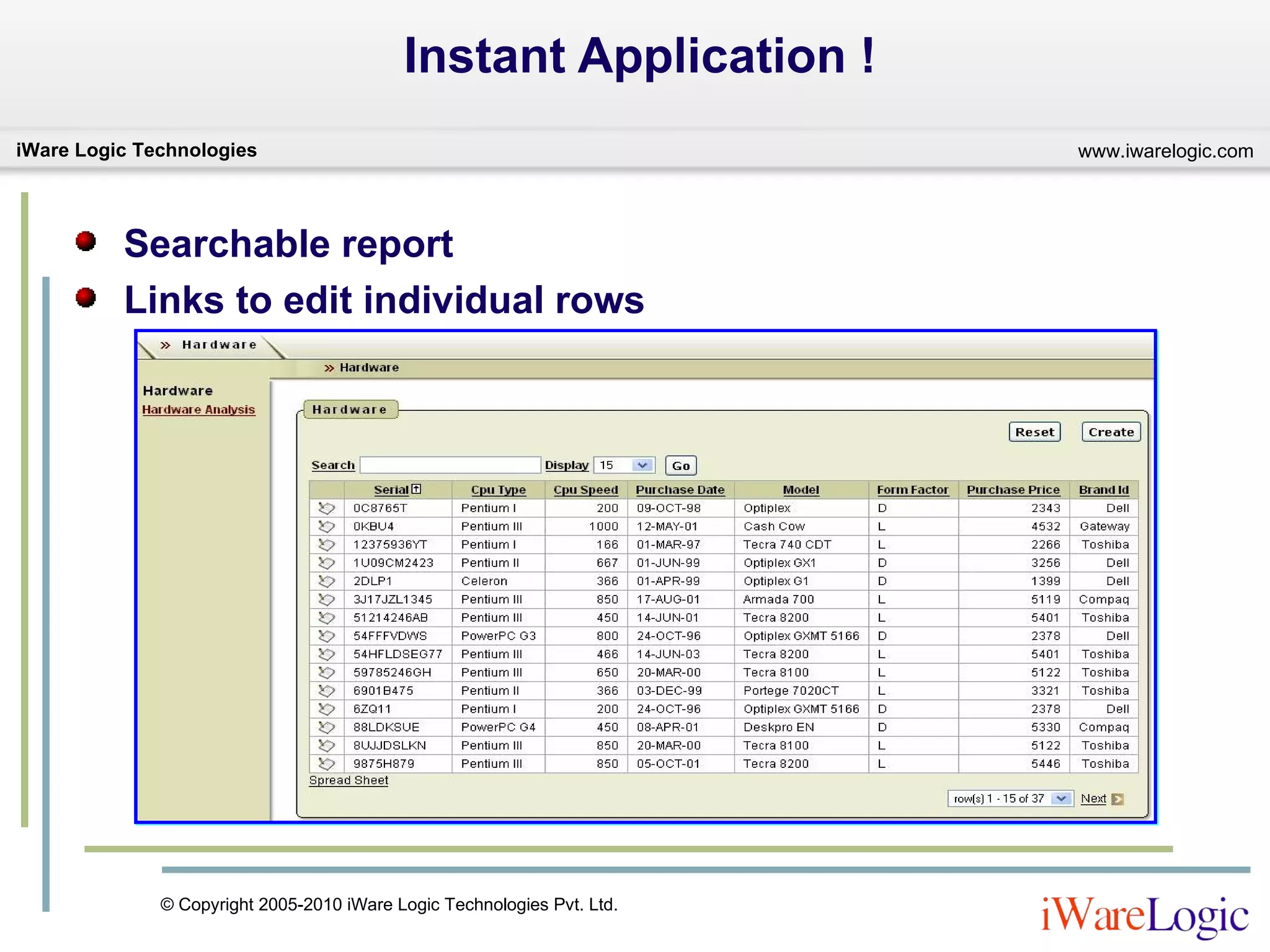
Task: Edit the row with serial 0C8765T
Action: (x=326, y=508)
